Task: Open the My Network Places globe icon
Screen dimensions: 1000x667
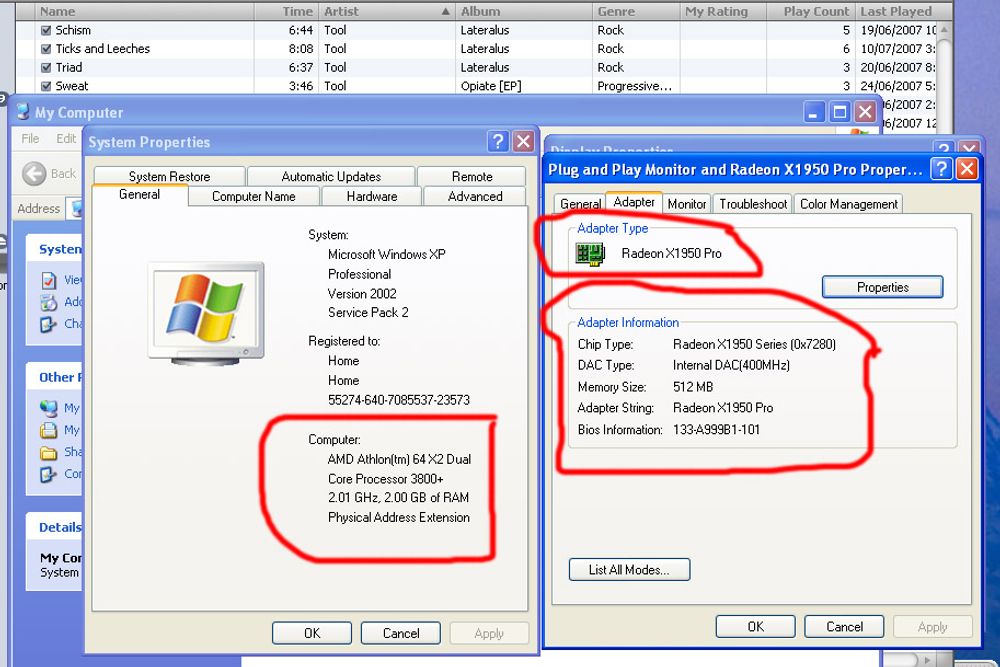Action: (48, 408)
